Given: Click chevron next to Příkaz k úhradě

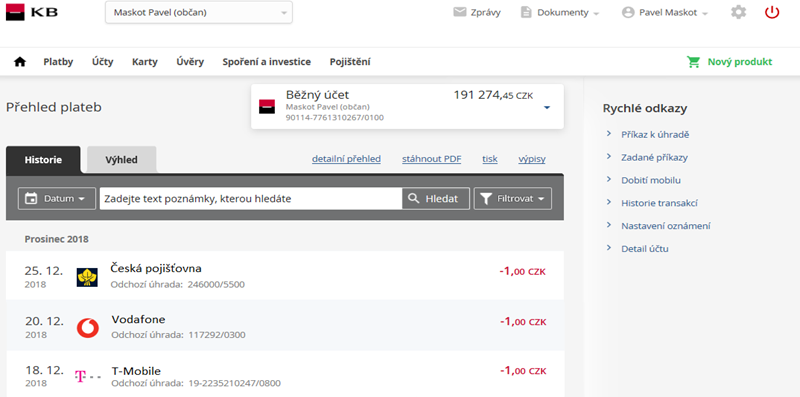Looking at the screenshot, I should pyautogui.click(x=609, y=134).
